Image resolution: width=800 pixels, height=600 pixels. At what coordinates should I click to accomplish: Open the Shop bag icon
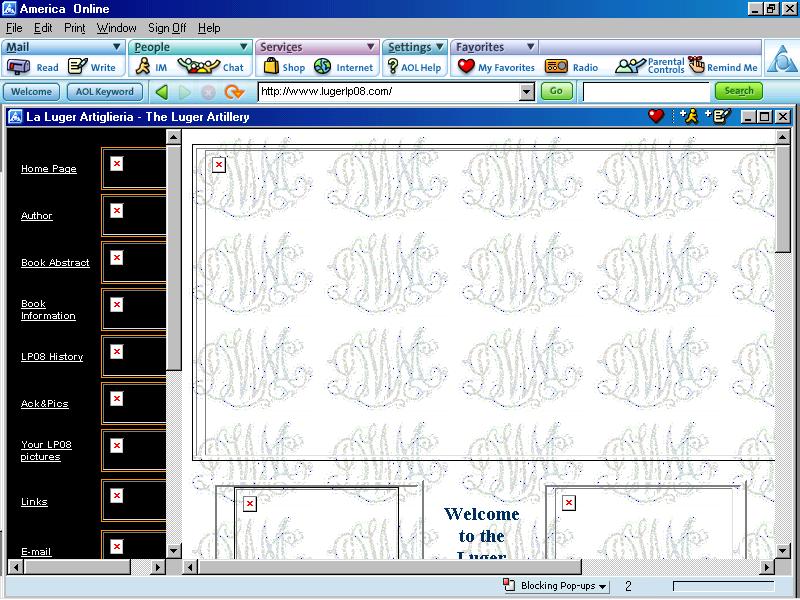[x=271, y=66]
